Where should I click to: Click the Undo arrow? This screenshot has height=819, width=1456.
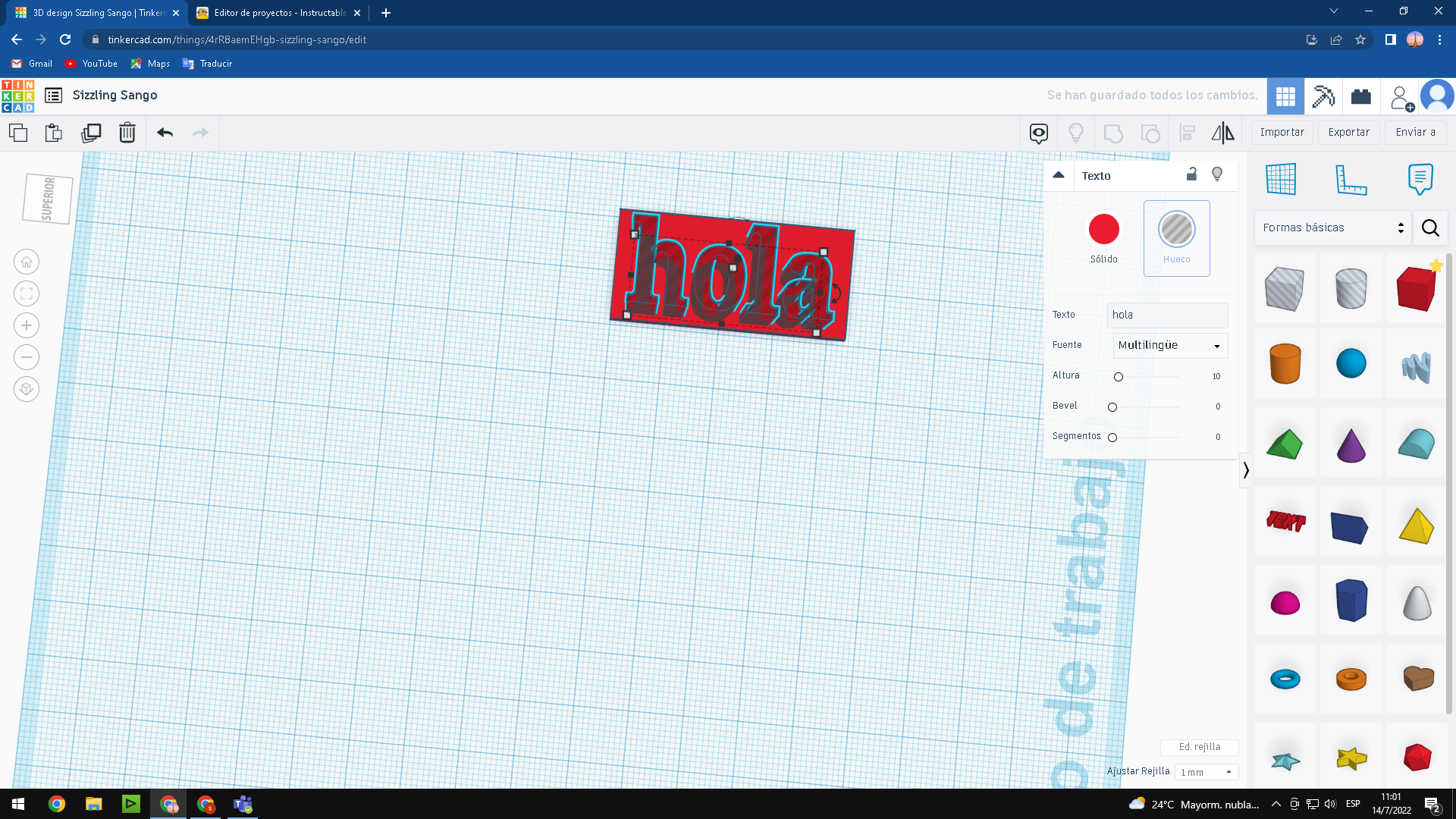point(165,133)
